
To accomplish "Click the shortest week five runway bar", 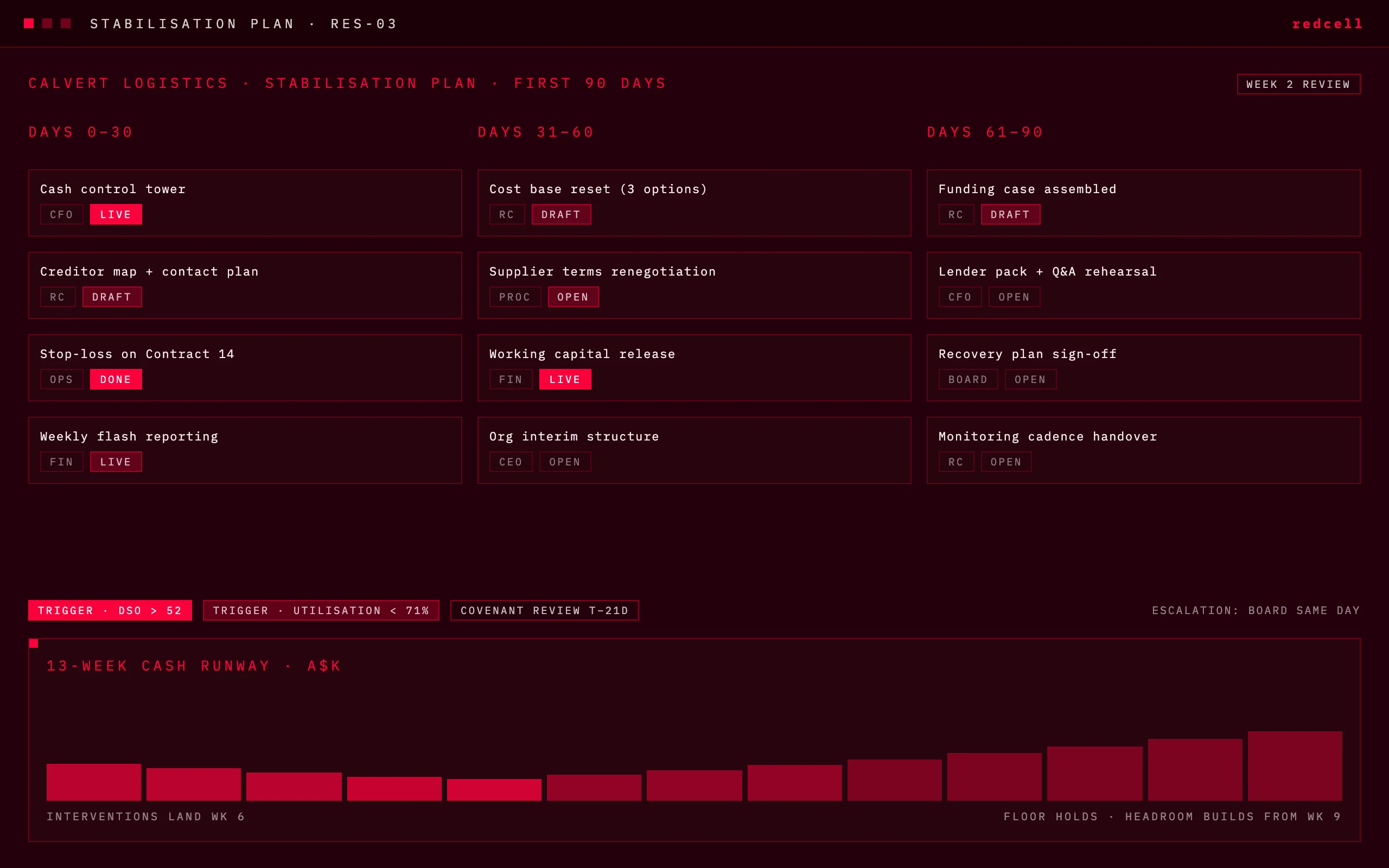I will tap(494, 790).
